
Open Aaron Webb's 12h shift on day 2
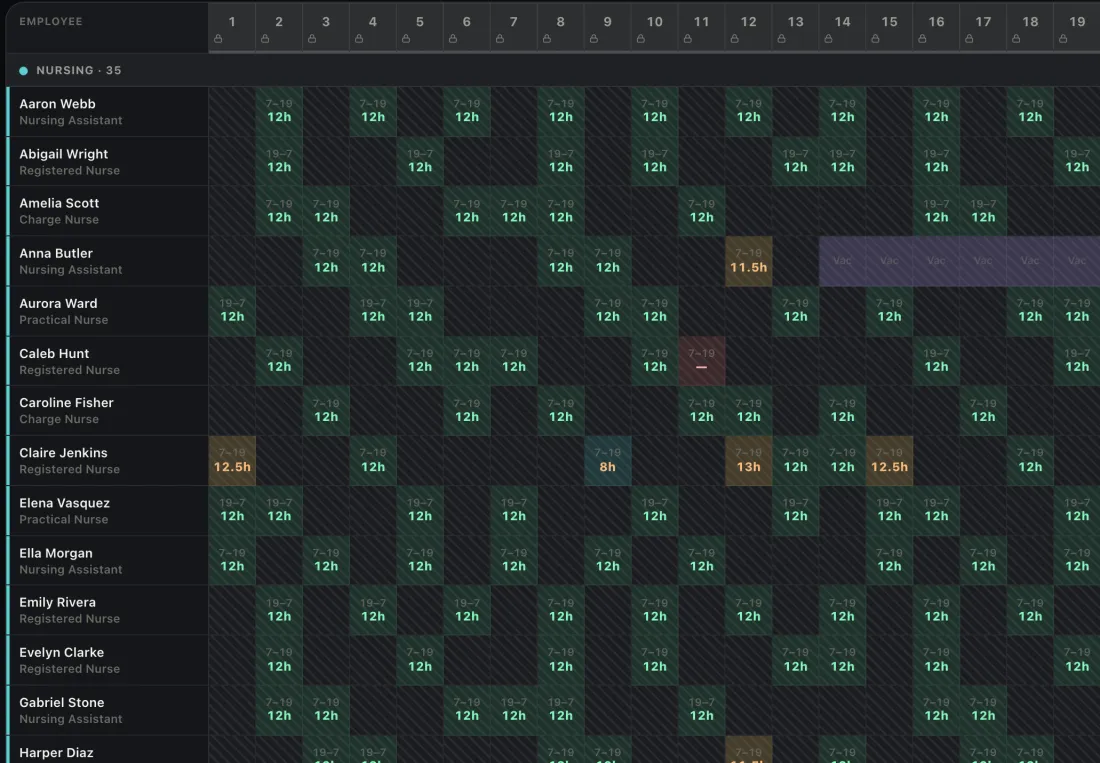[x=279, y=111]
